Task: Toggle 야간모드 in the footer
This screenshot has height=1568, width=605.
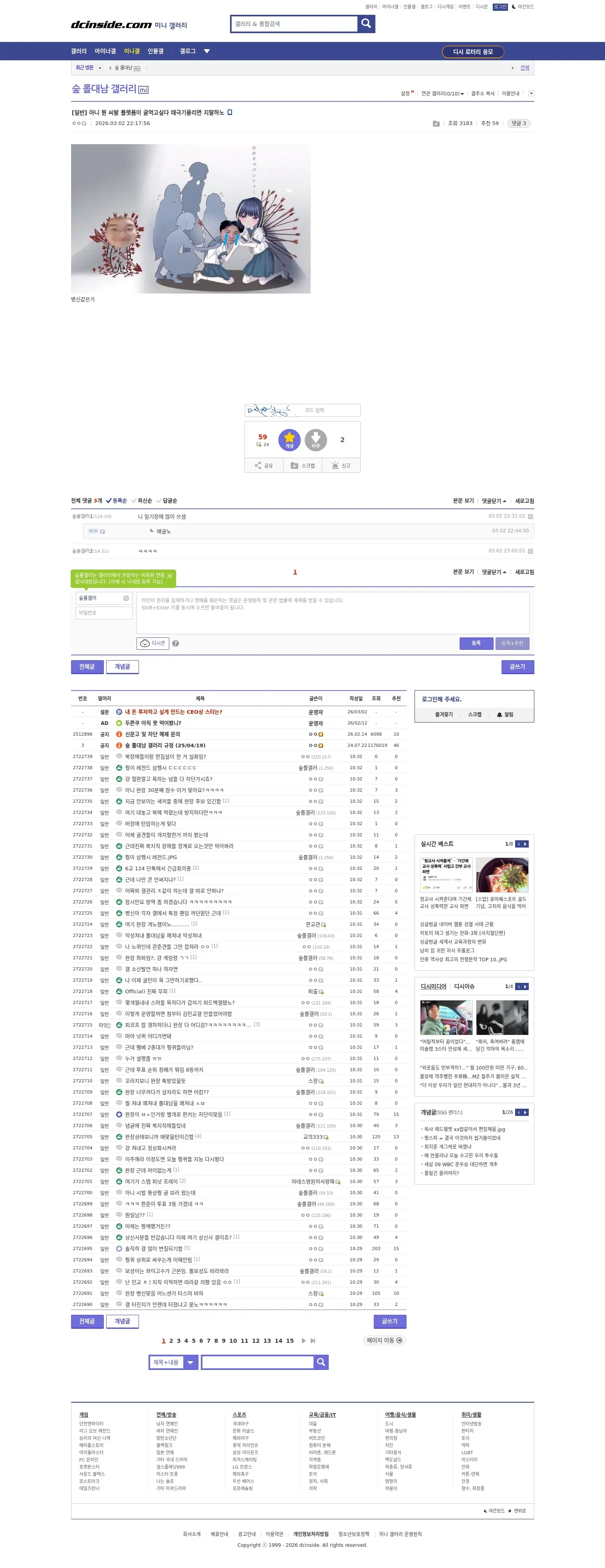Action: [x=494, y=1511]
